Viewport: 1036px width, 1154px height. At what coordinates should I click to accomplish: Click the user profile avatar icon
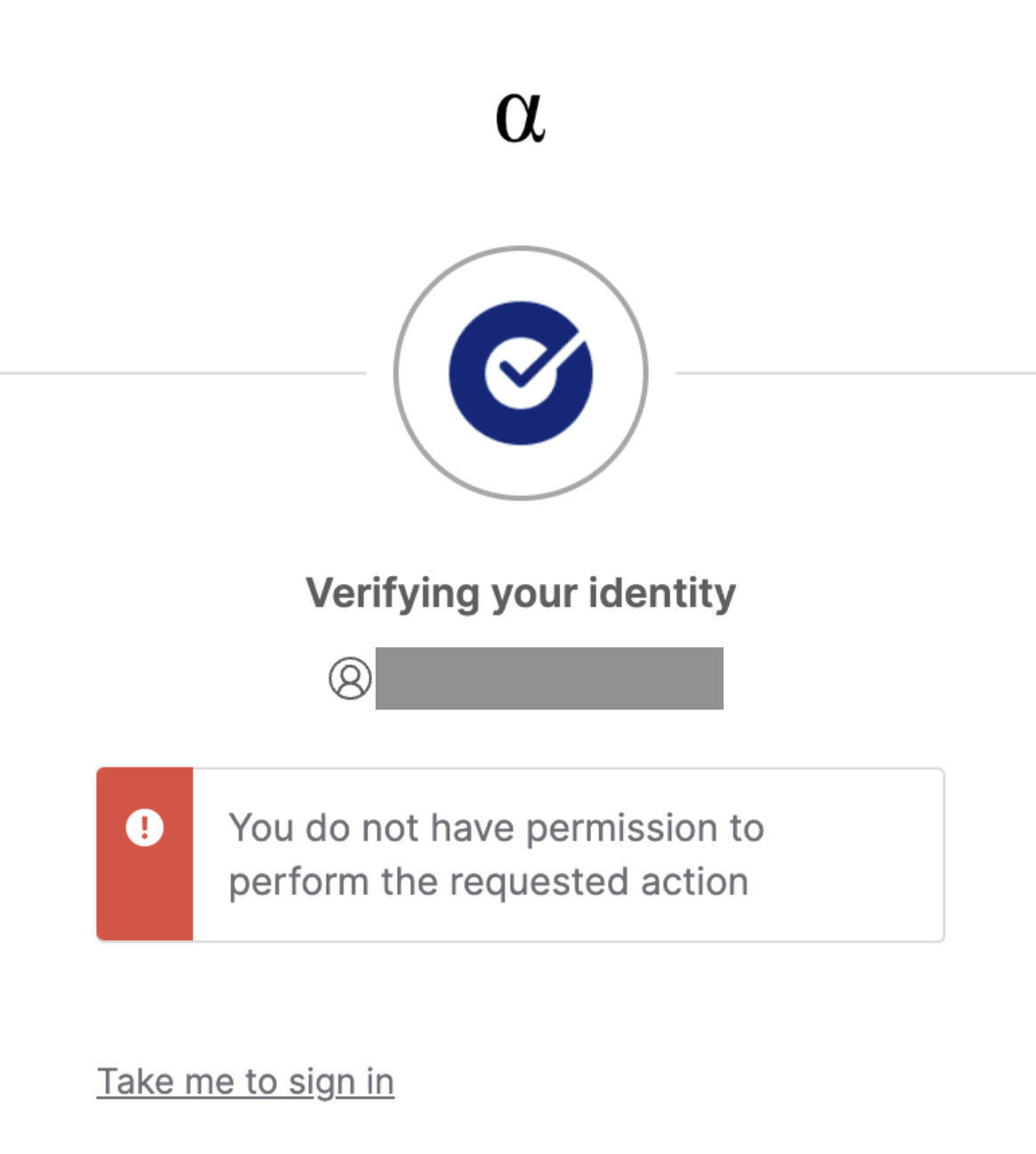[350, 679]
